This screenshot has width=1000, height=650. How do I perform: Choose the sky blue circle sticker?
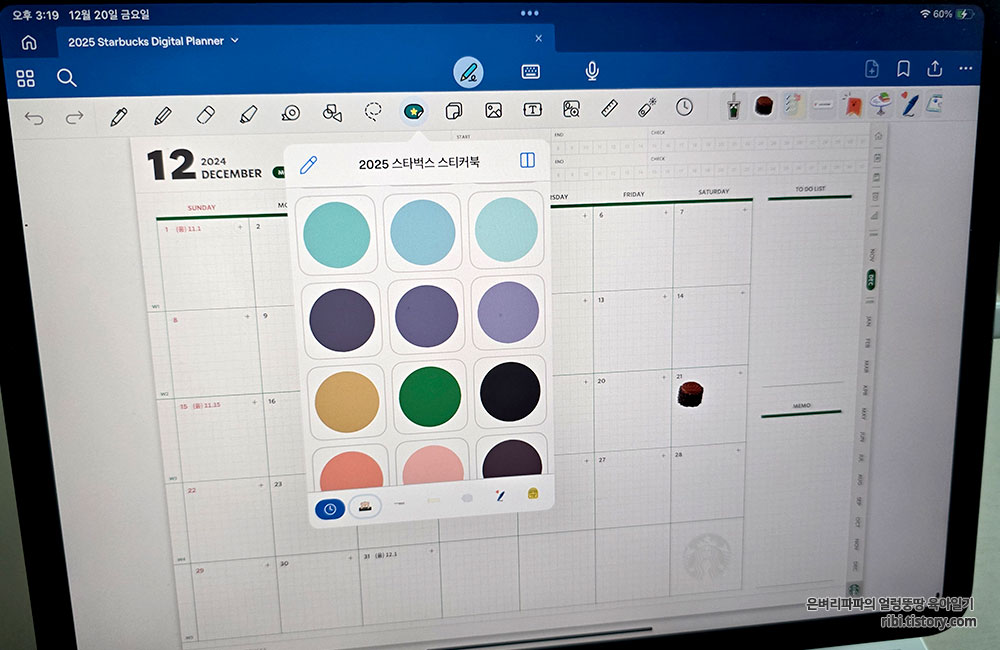click(x=422, y=232)
